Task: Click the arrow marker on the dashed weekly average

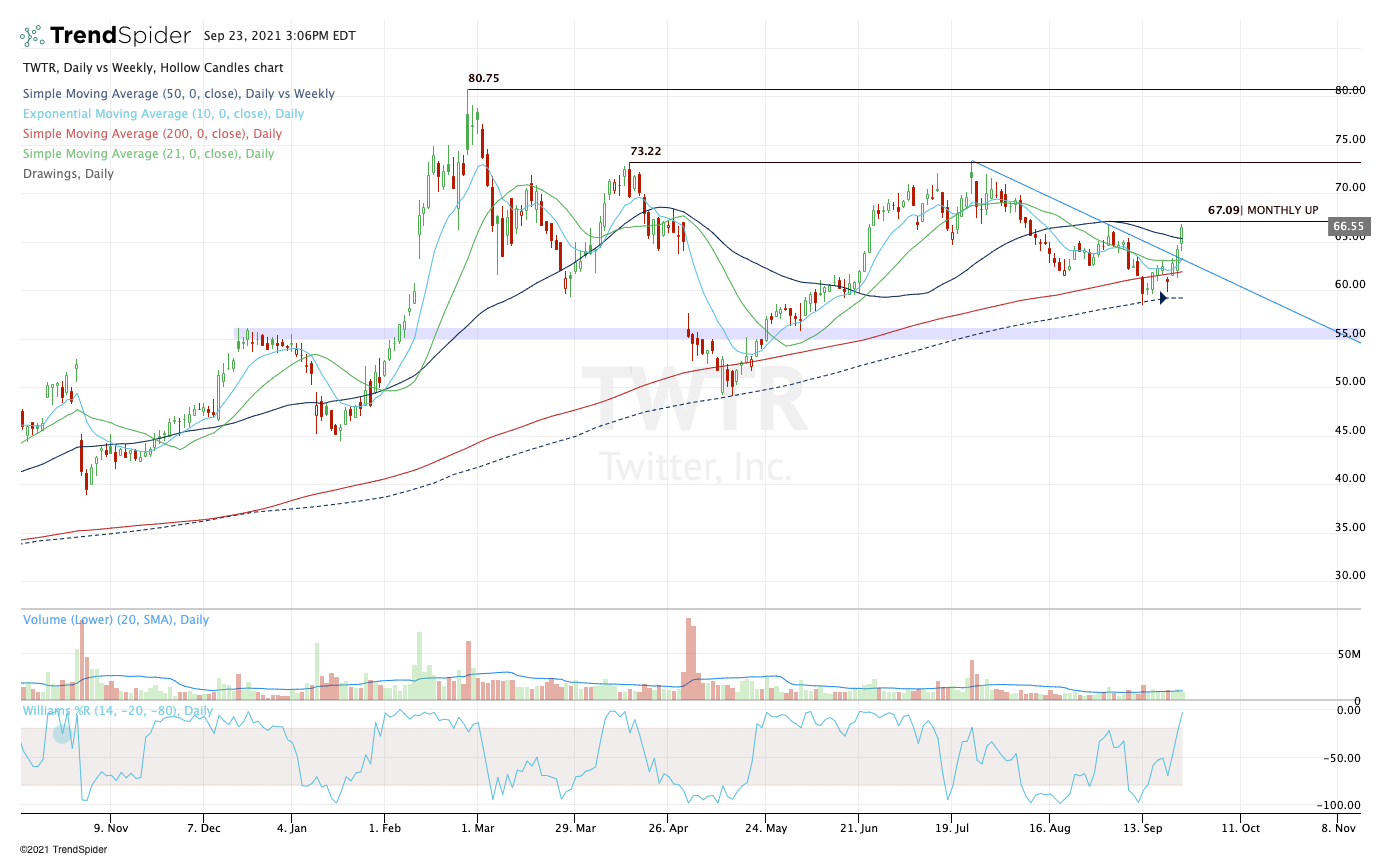Action: (1163, 298)
